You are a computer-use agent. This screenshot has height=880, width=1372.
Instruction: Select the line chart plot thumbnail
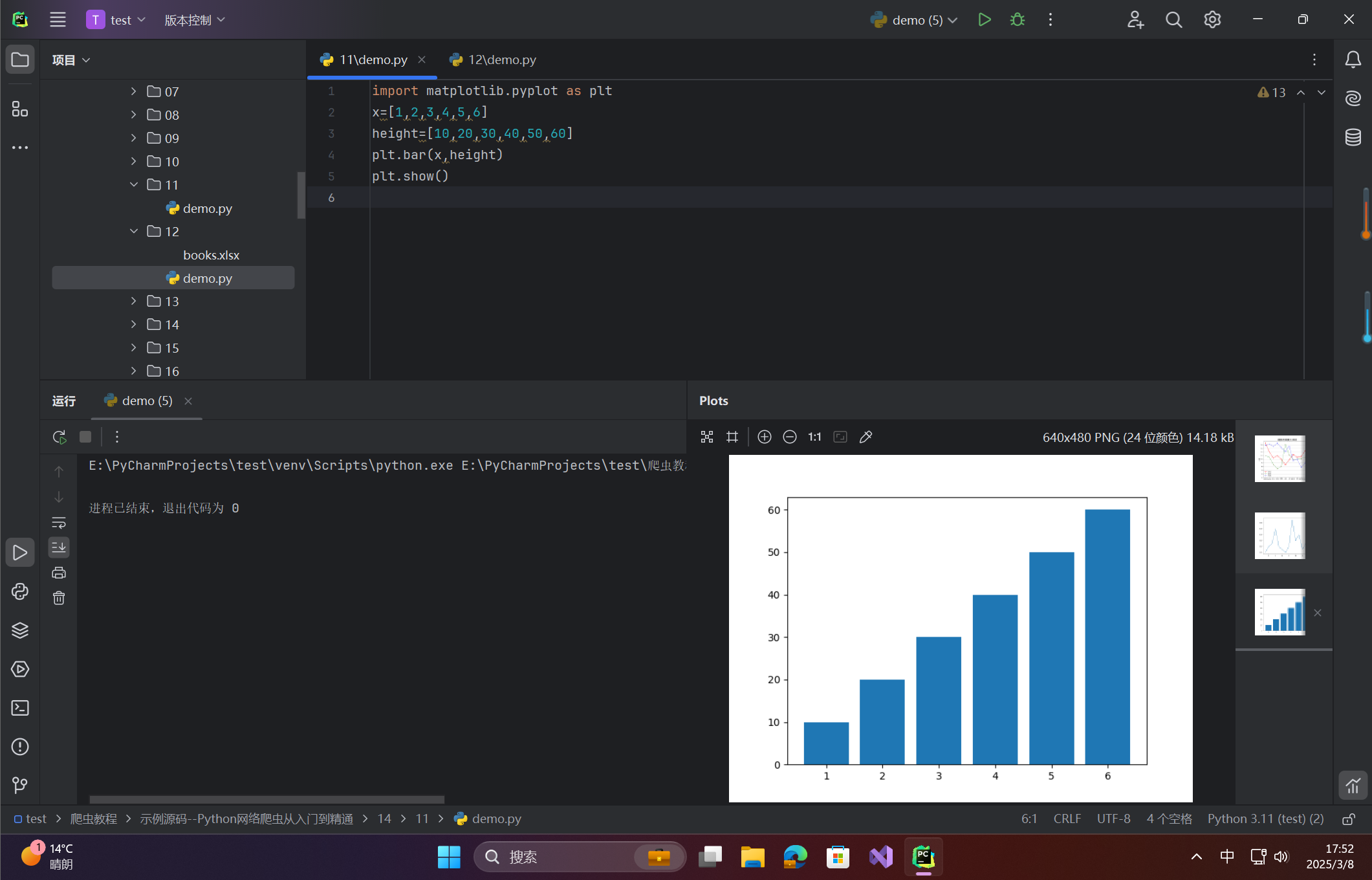point(1279,536)
